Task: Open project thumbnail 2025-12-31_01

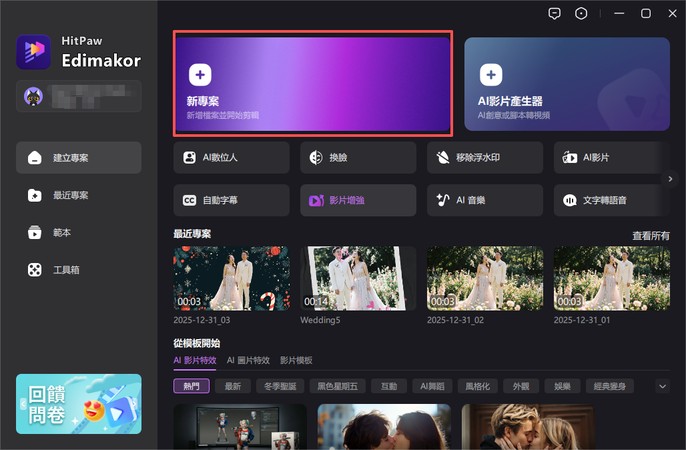Action: 612,279
